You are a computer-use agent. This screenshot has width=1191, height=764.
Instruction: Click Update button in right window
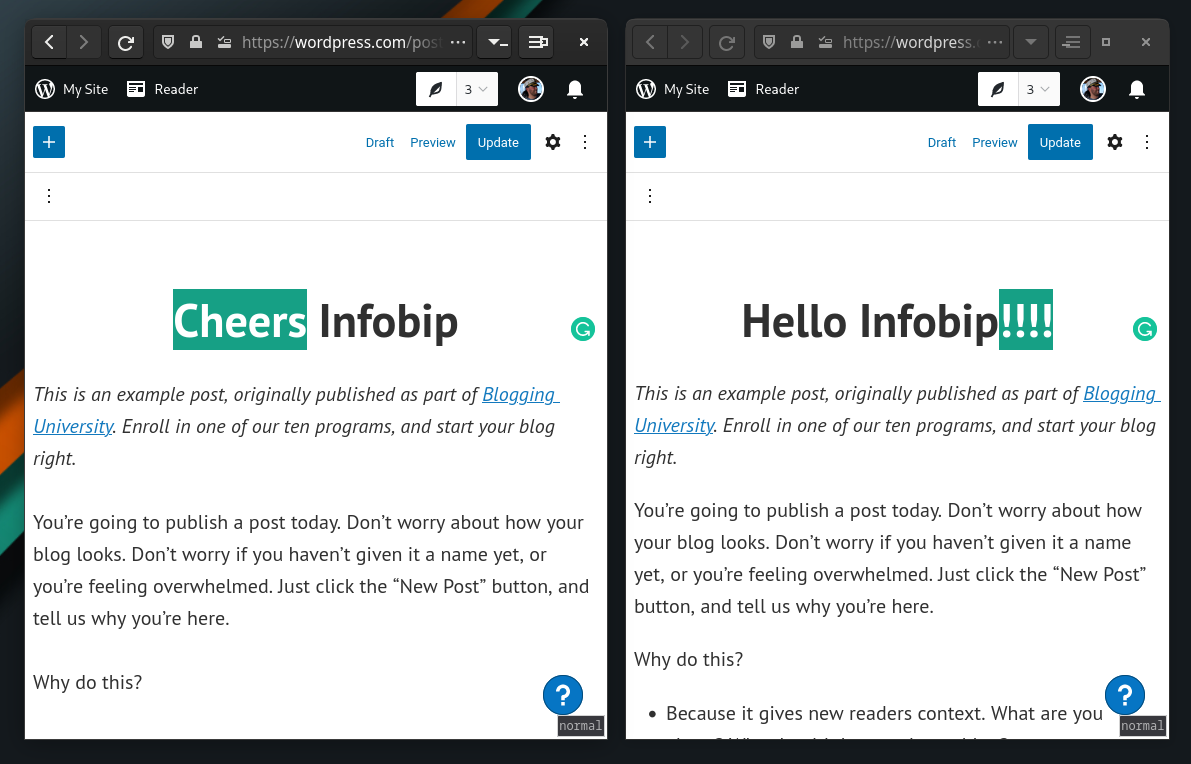point(1060,142)
